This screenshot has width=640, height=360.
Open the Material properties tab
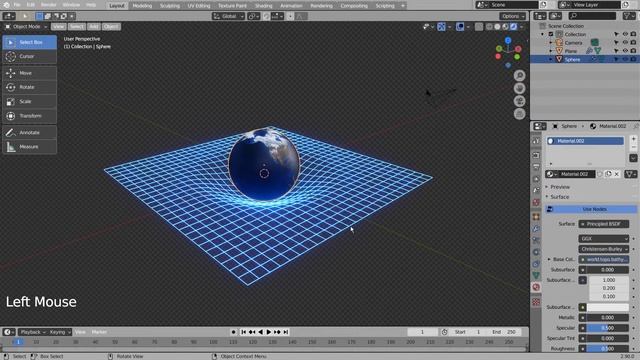[536, 287]
